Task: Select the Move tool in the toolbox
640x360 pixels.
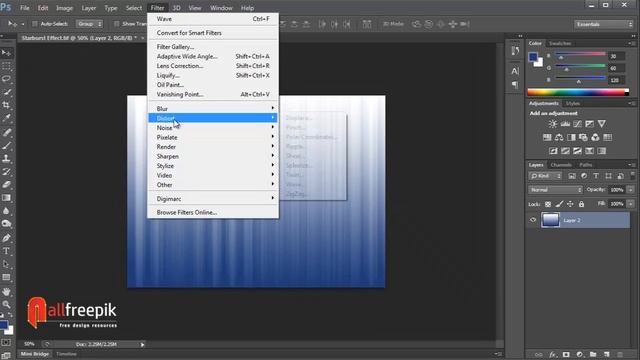Action: [x=6, y=53]
